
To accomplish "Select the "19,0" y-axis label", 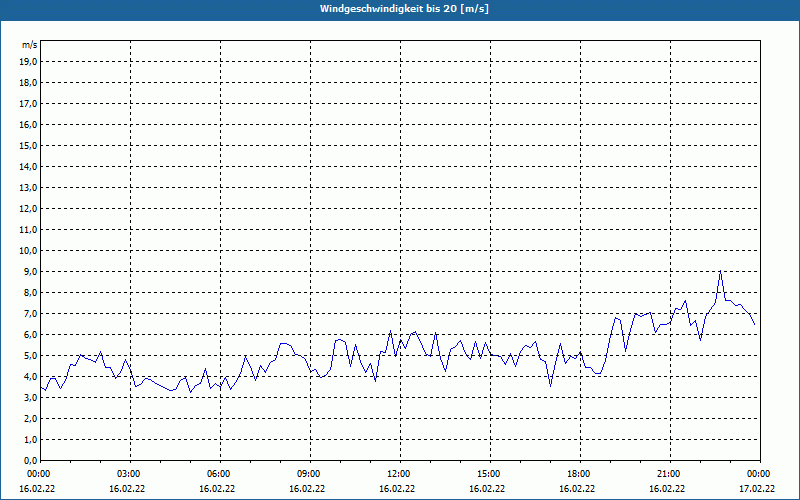I will [x=29, y=62].
